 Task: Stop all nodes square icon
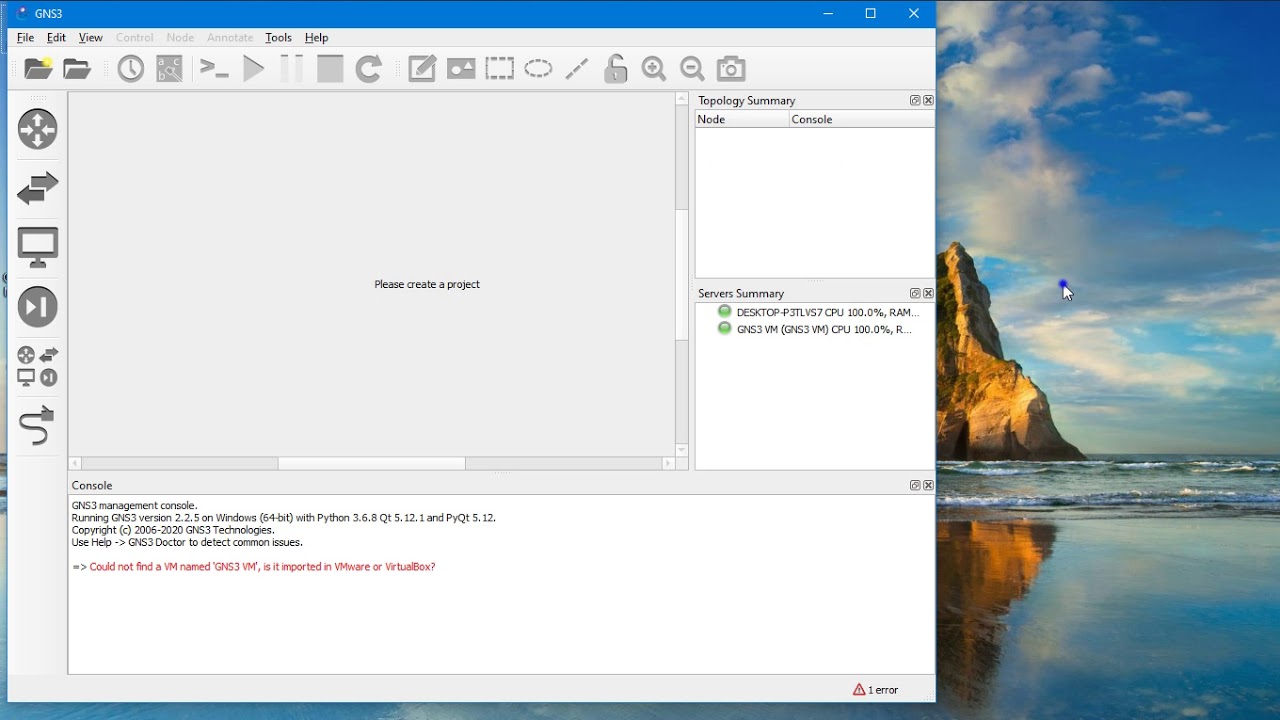pyautogui.click(x=330, y=68)
